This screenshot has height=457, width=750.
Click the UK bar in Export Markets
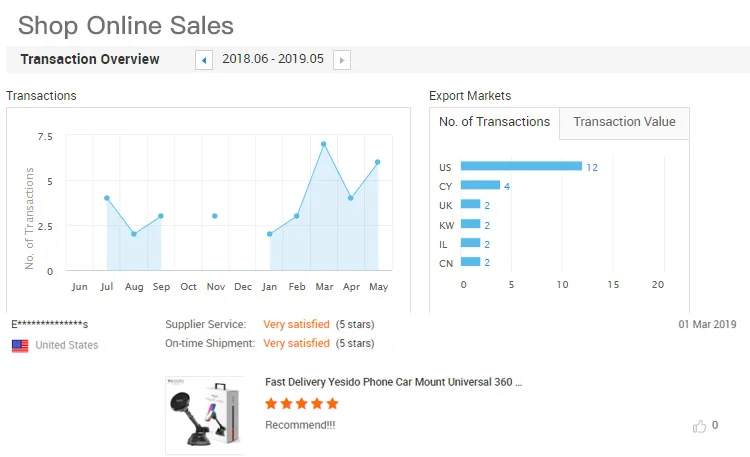[471, 205]
